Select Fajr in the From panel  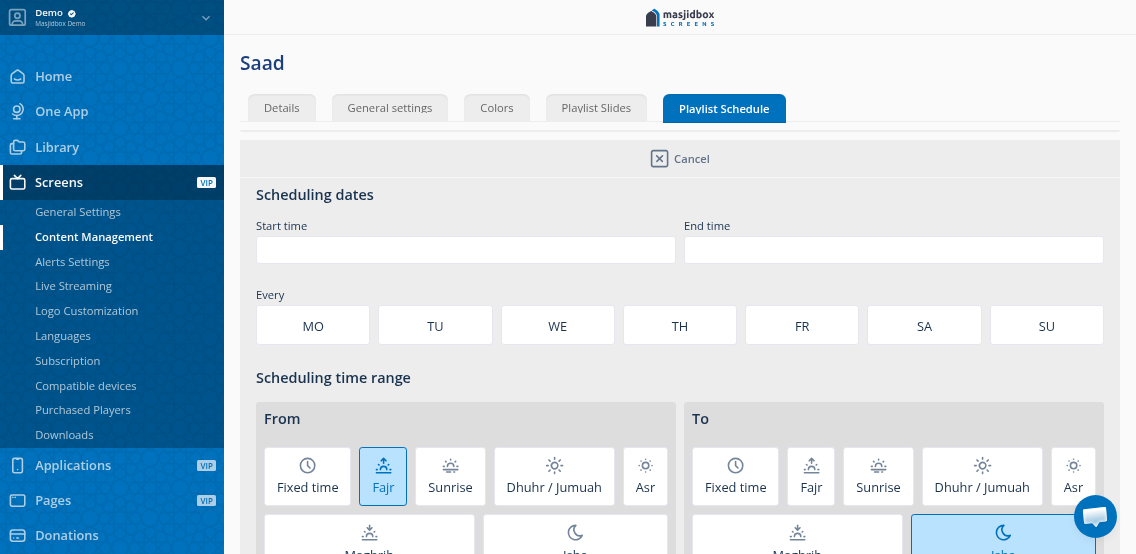[x=383, y=477]
